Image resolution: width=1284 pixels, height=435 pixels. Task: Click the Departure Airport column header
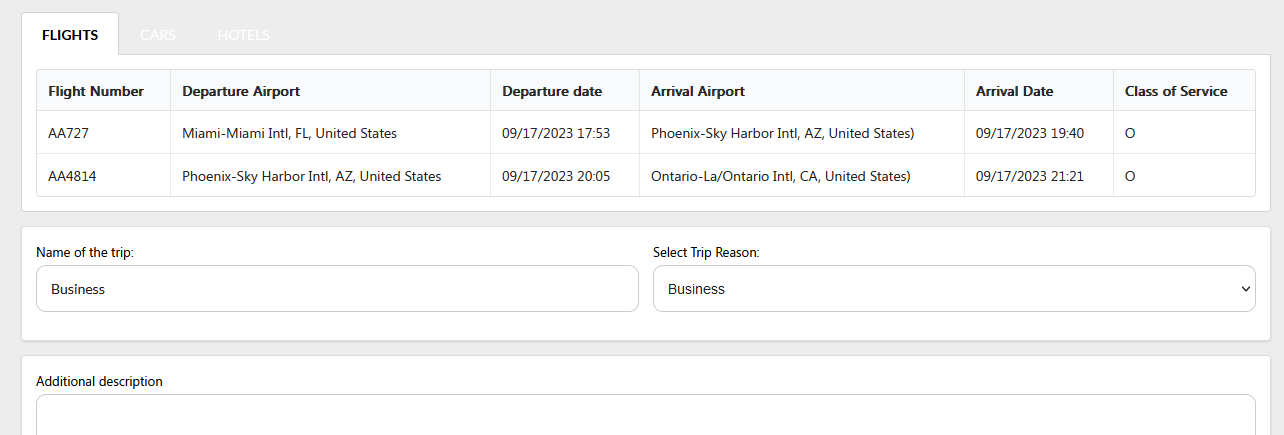coord(241,91)
